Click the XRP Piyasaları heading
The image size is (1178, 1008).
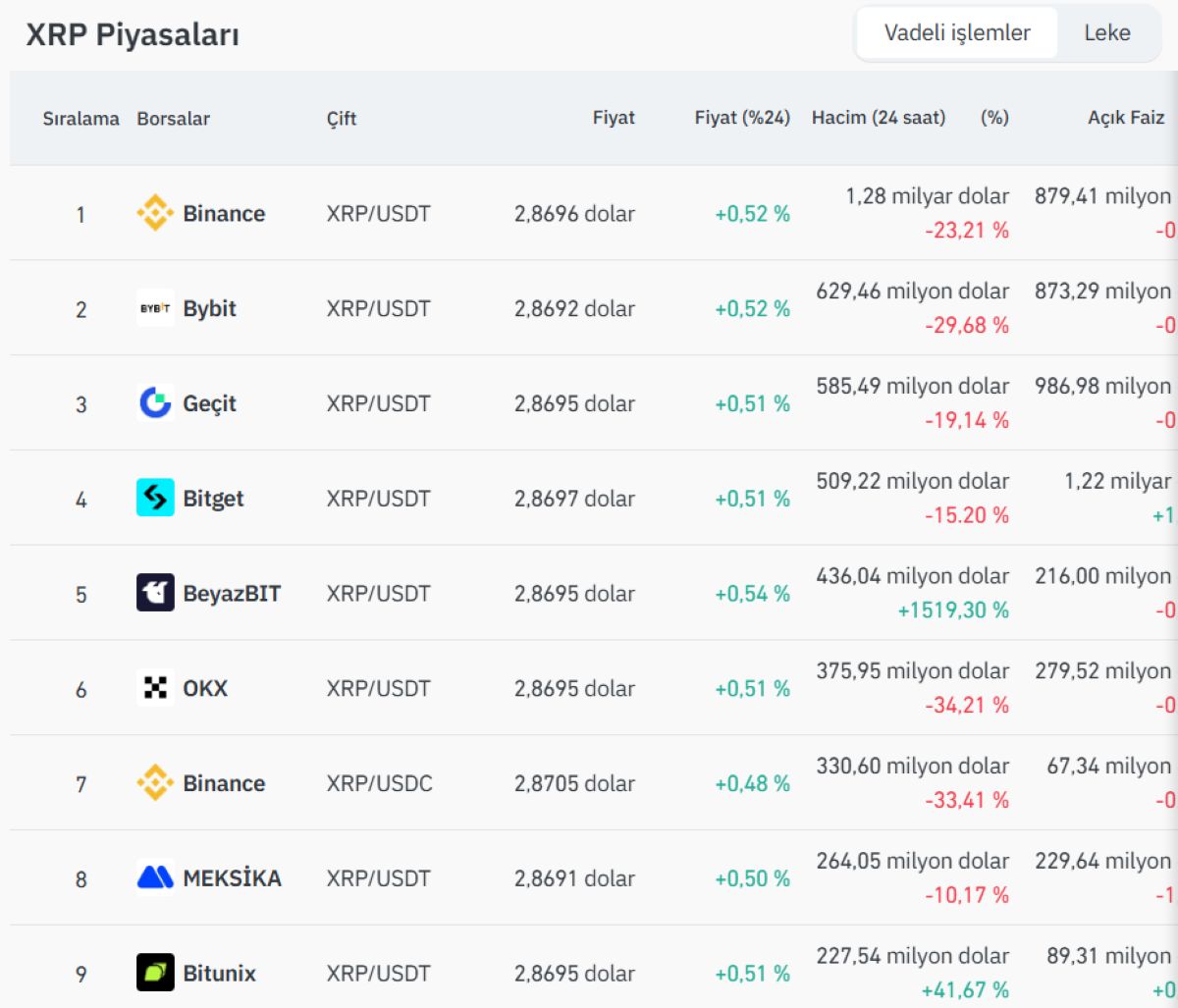pos(133,34)
